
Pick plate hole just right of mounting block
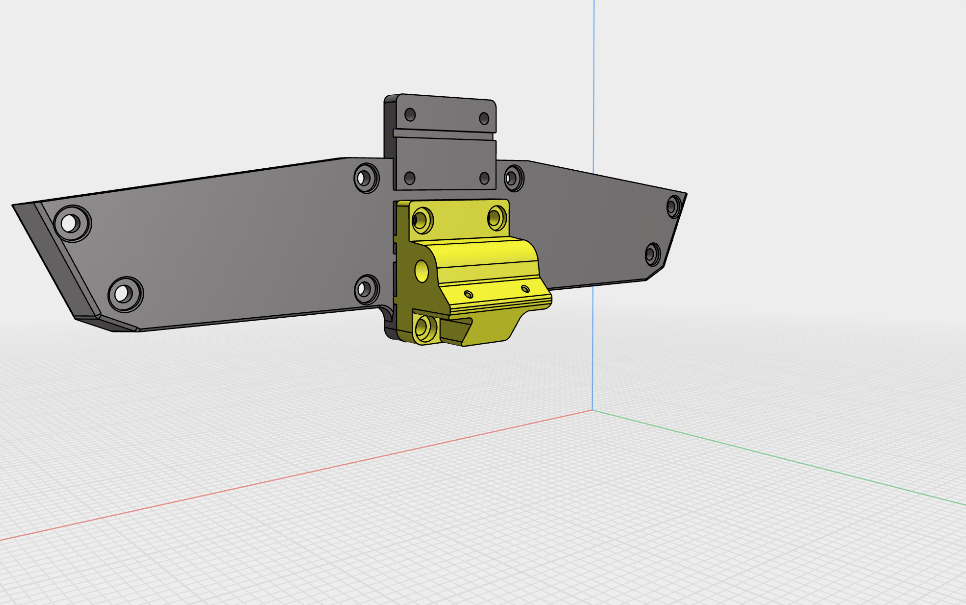pyautogui.click(x=513, y=179)
